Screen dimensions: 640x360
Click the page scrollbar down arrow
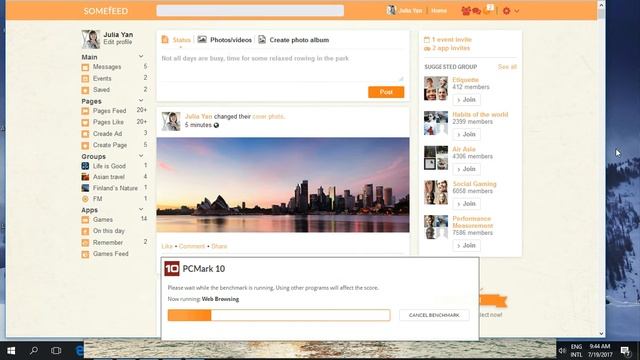pyautogui.click(x=601, y=333)
